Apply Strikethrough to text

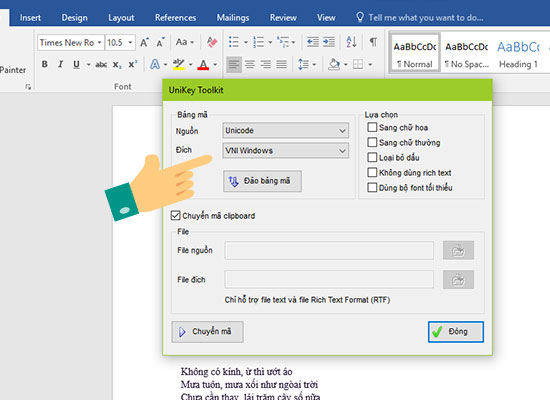[x=101, y=64]
